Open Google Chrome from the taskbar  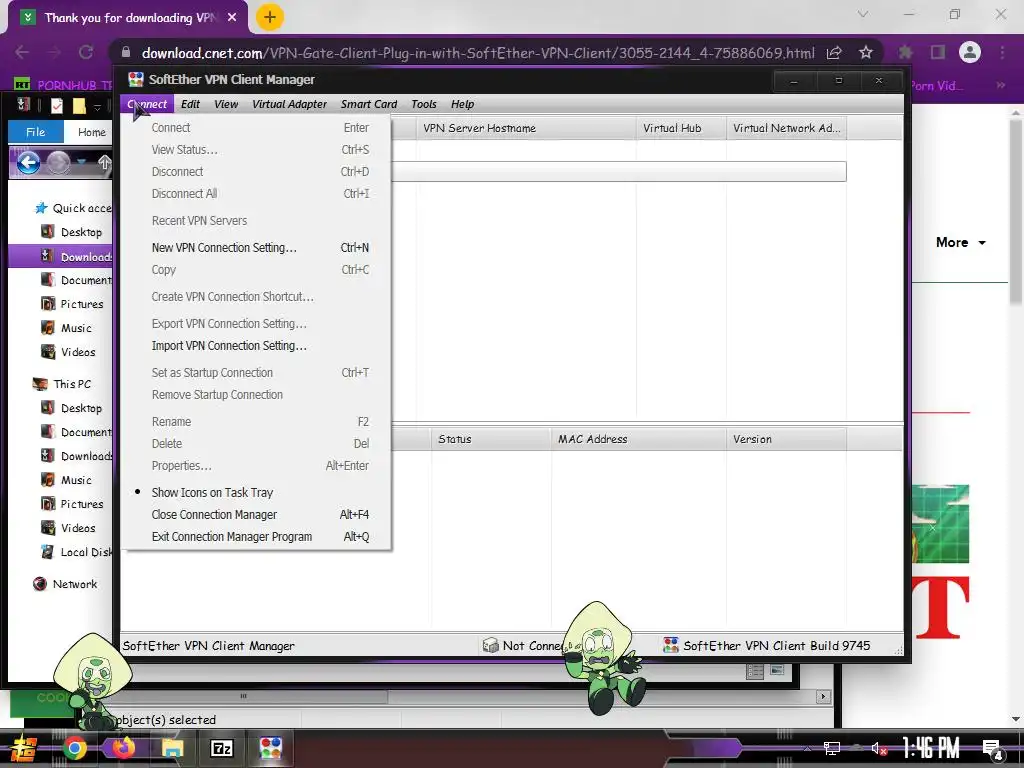[x=74, y=748]
